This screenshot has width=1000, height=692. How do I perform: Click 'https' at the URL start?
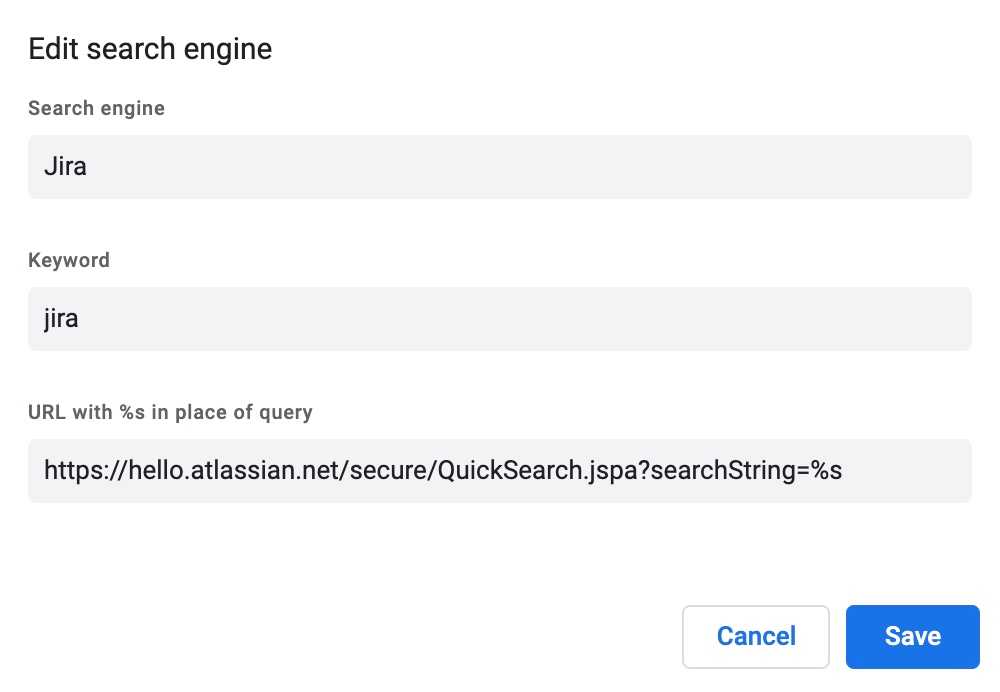pyautogui.click(x=70, y=471)
